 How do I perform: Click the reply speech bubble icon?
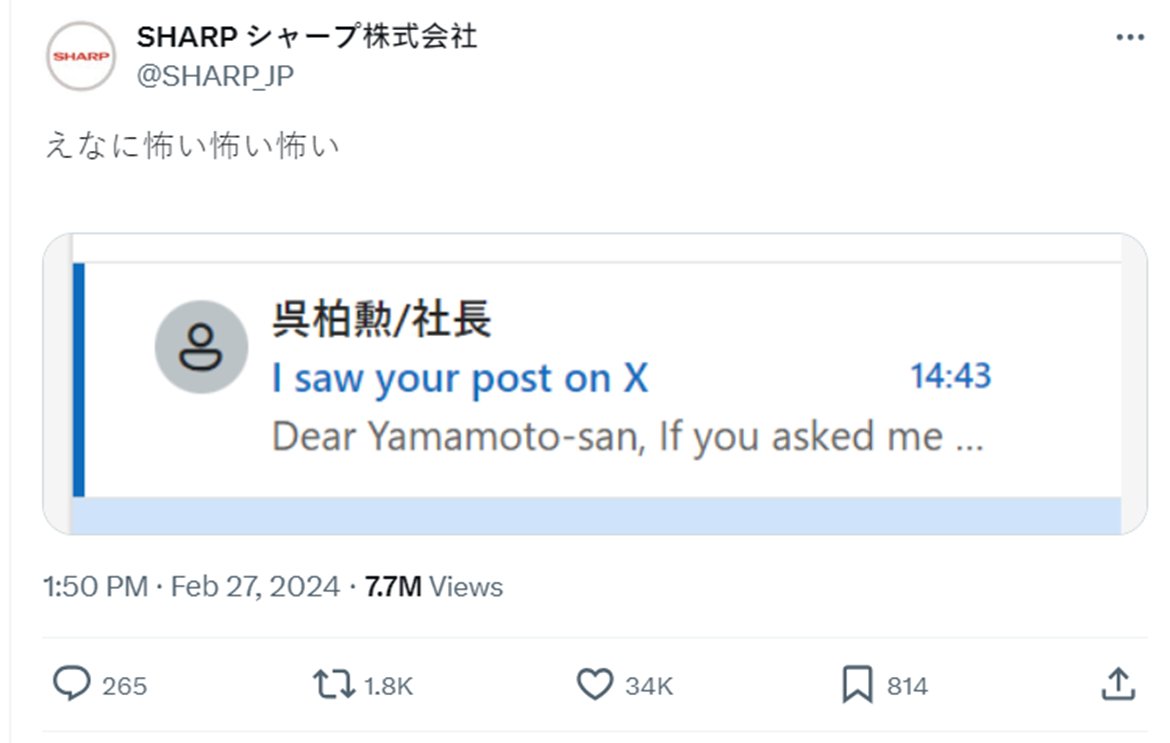coord(72,685)
